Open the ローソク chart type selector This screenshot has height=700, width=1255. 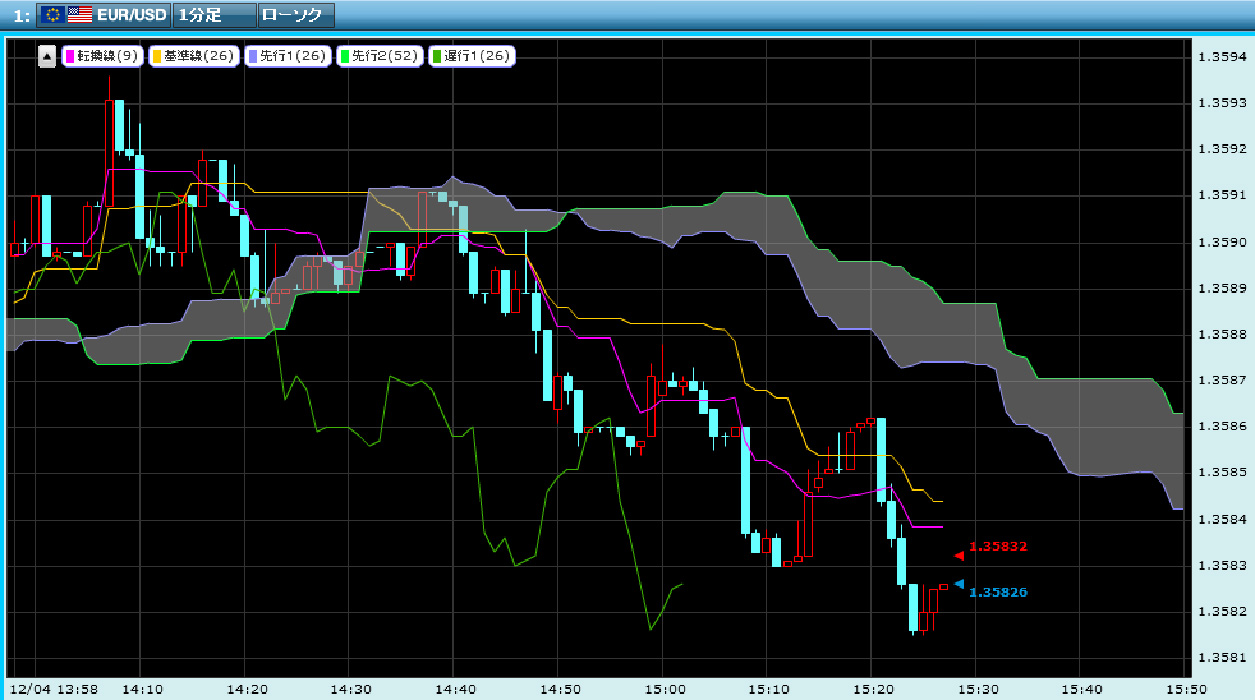pos(295,15)
